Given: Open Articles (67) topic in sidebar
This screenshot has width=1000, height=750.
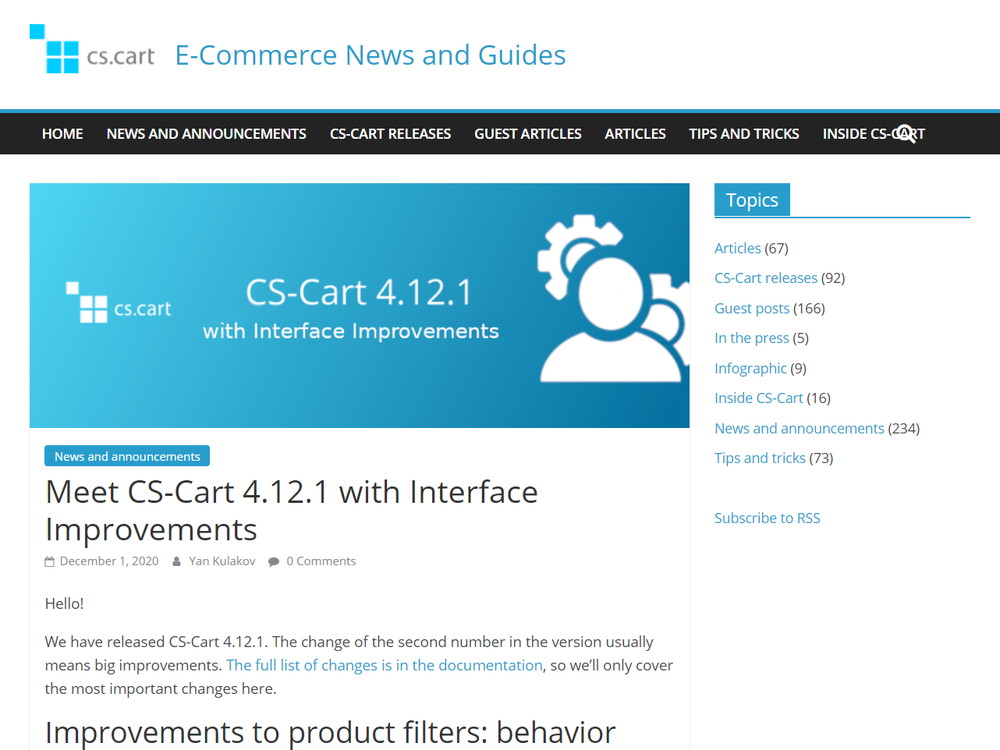Looking at the screenshot, I should tap(738, 248).
